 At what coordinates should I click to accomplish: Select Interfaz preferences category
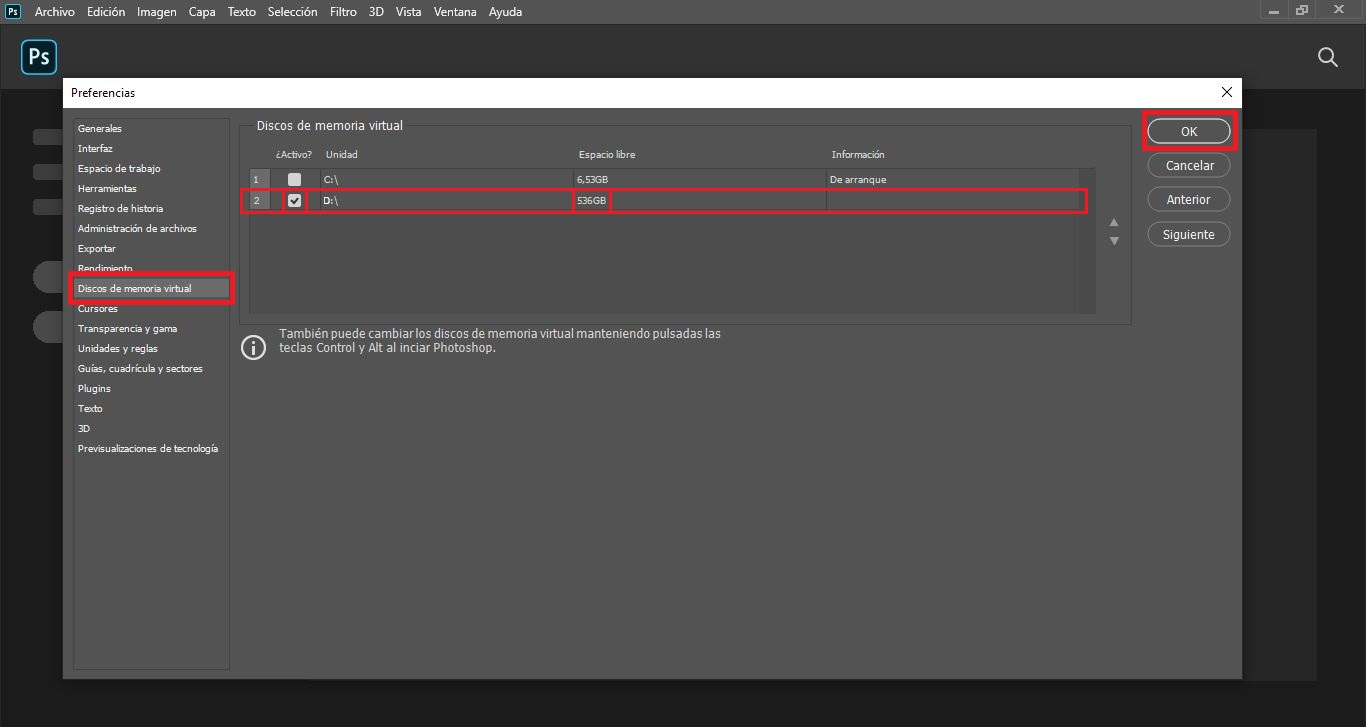click(x=95, y=148)
